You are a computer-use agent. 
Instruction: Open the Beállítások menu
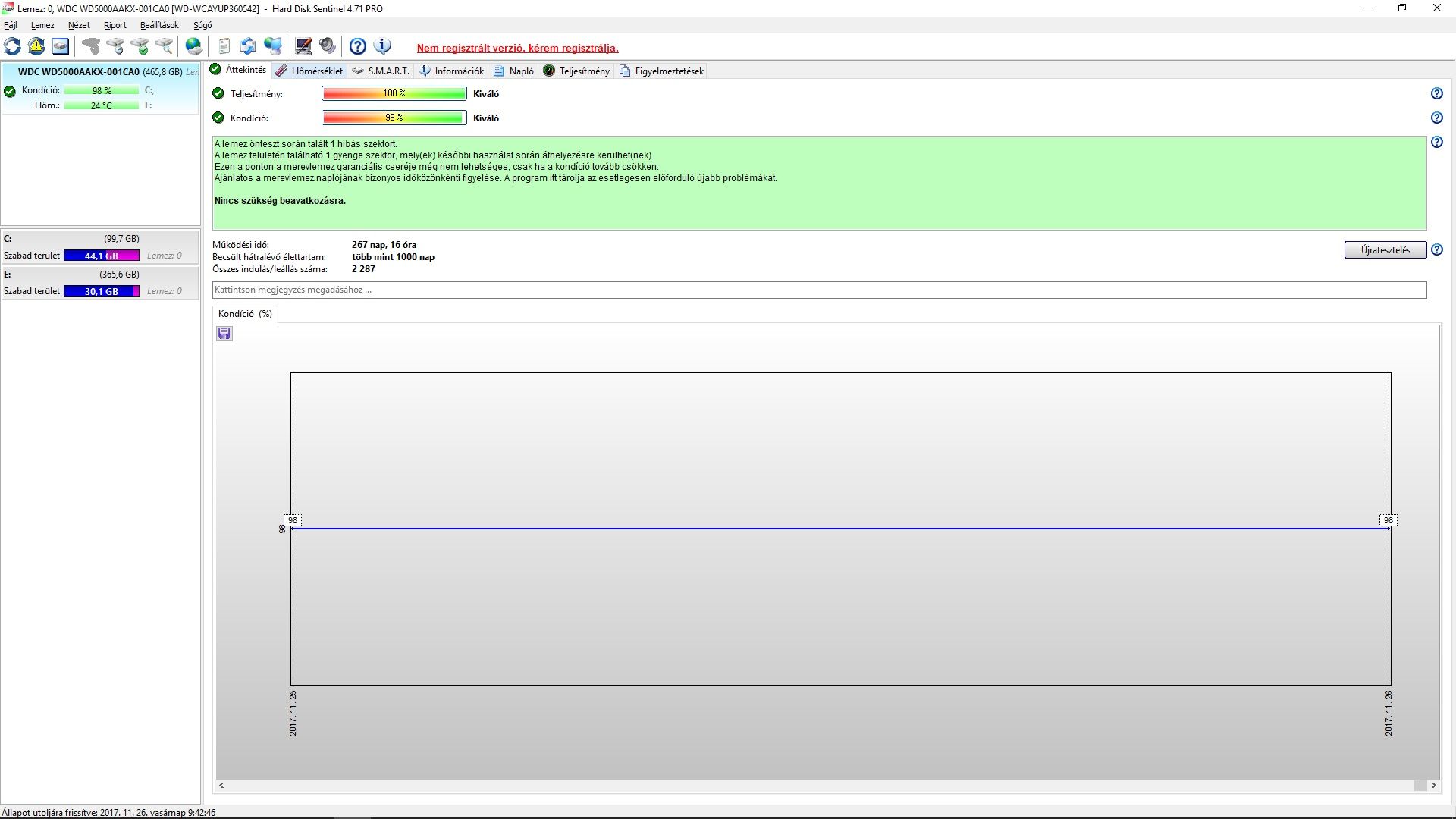coord(159,25)
